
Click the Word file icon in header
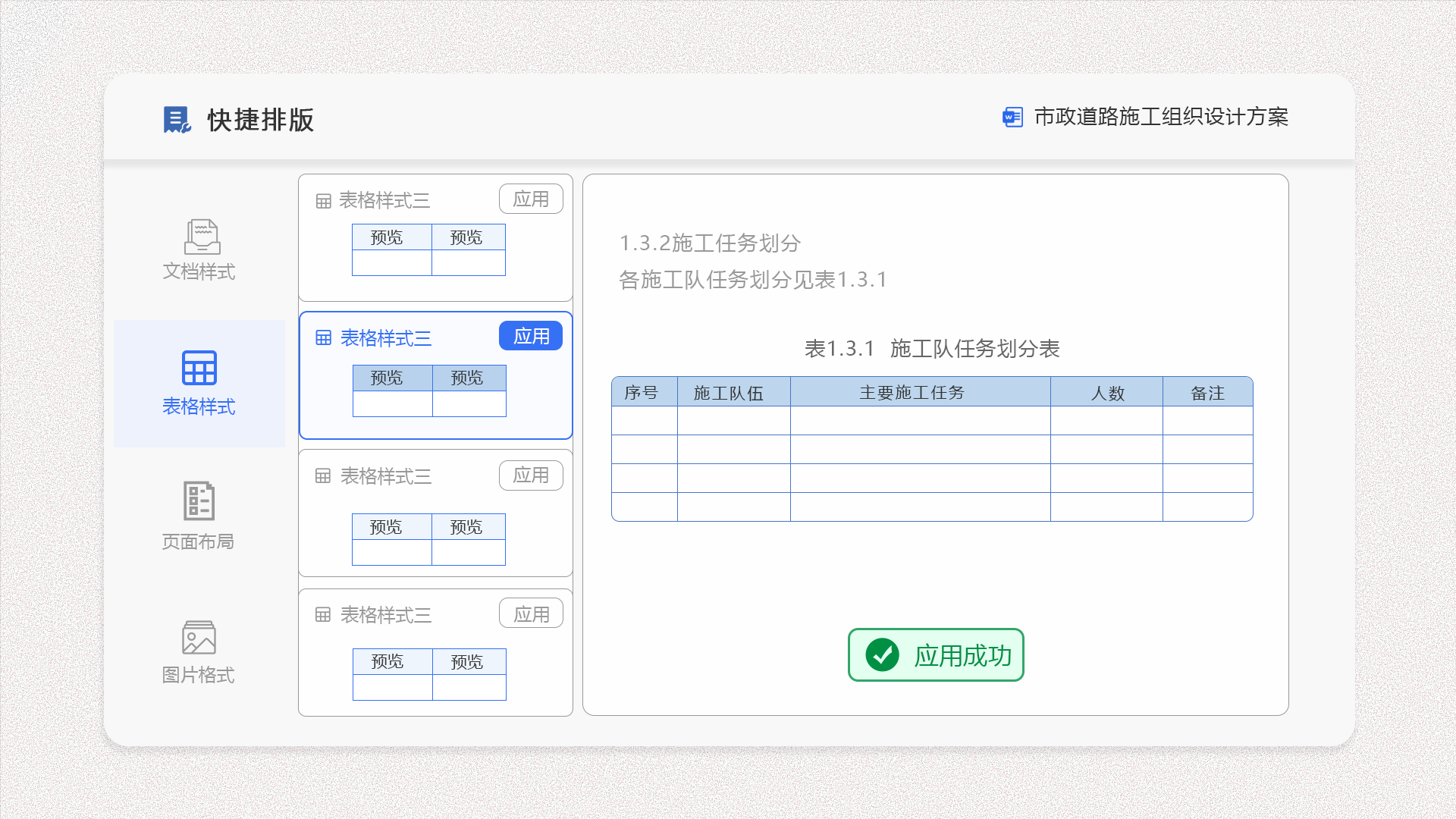click(1012, 118)
